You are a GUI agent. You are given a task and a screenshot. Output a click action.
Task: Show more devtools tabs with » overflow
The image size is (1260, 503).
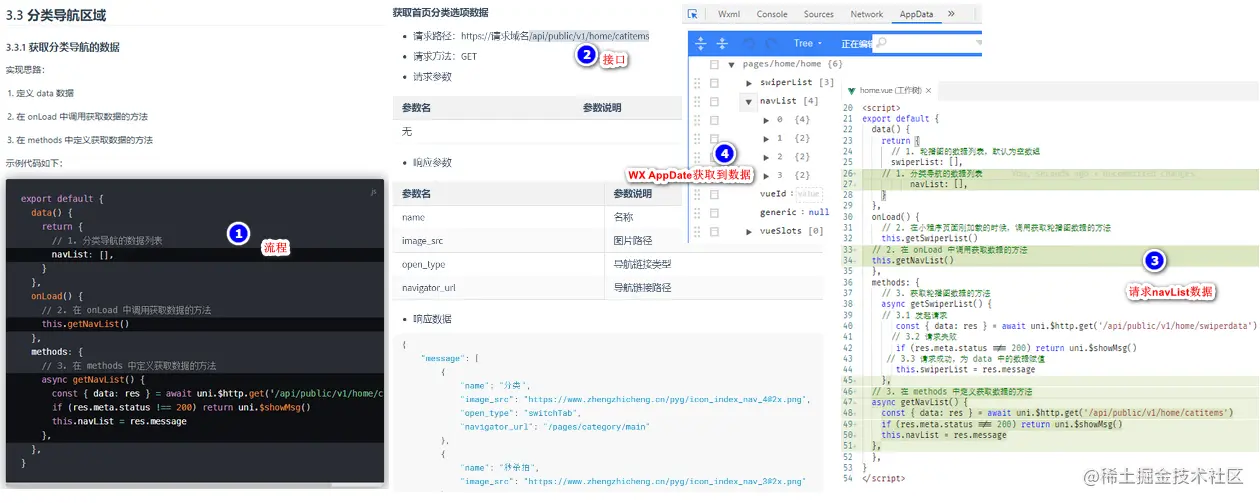pos(951,14)
